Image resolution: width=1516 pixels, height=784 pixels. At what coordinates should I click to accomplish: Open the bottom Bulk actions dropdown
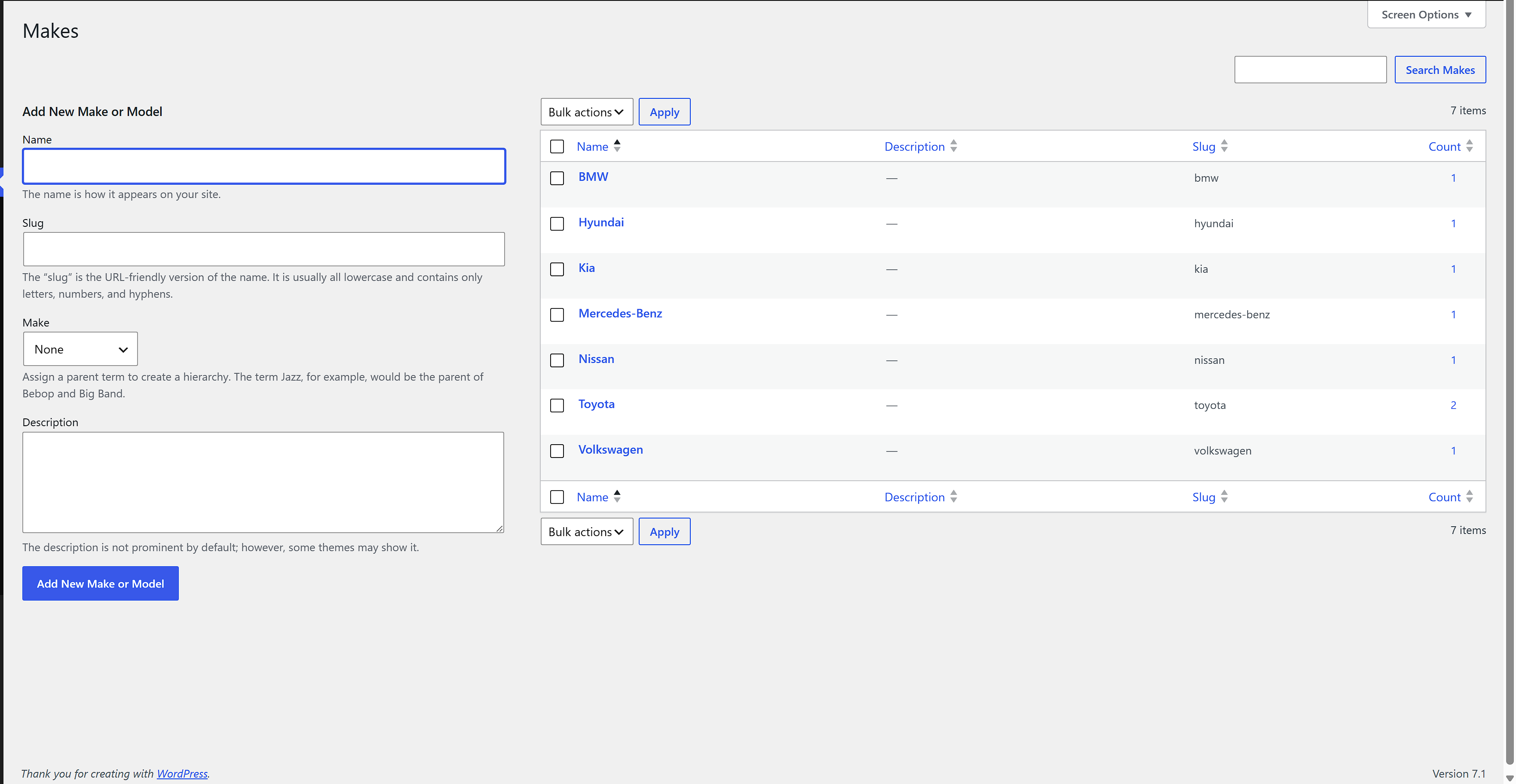587,532
